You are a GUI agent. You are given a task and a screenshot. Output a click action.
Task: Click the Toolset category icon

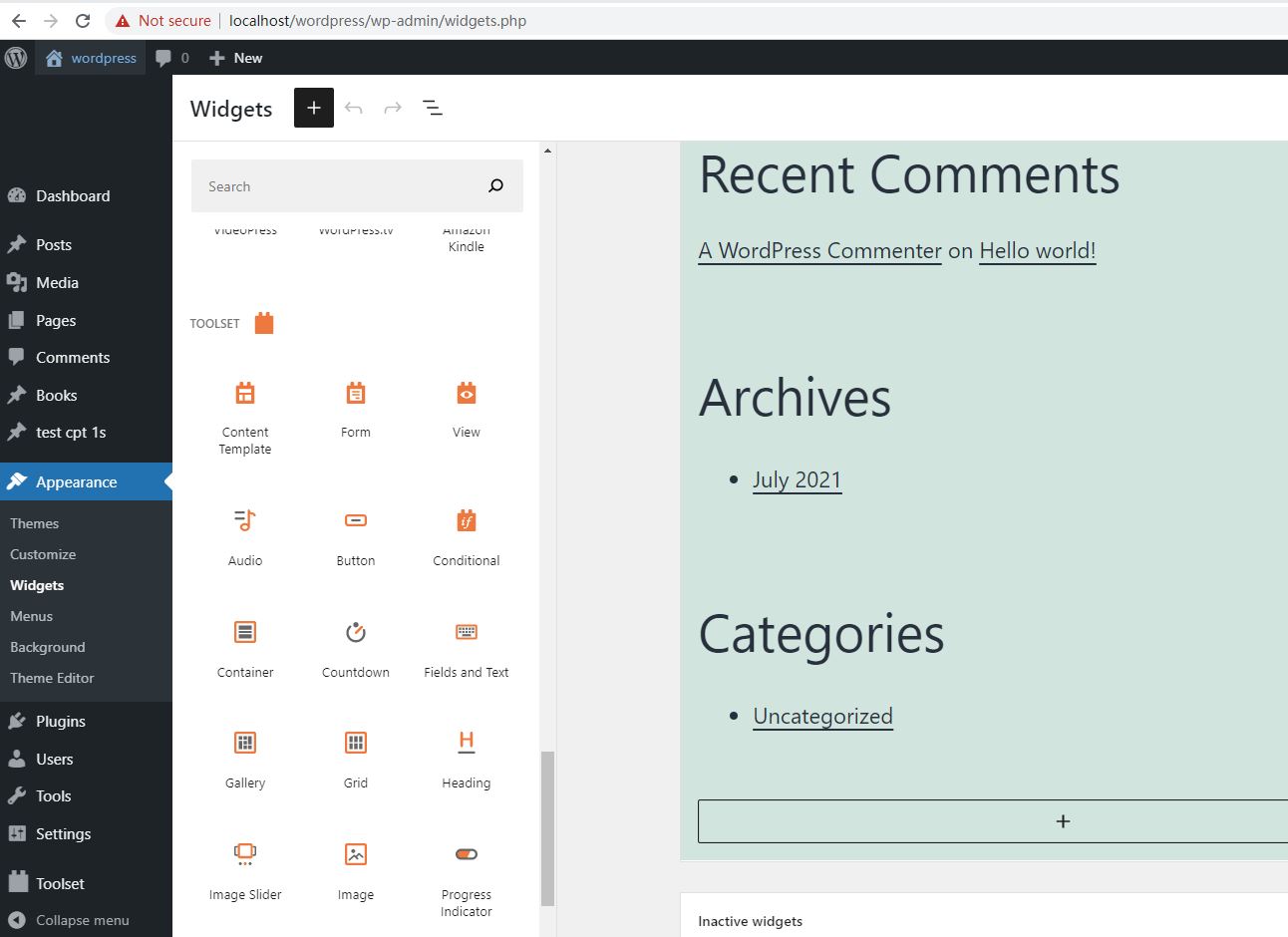point(264,323)
